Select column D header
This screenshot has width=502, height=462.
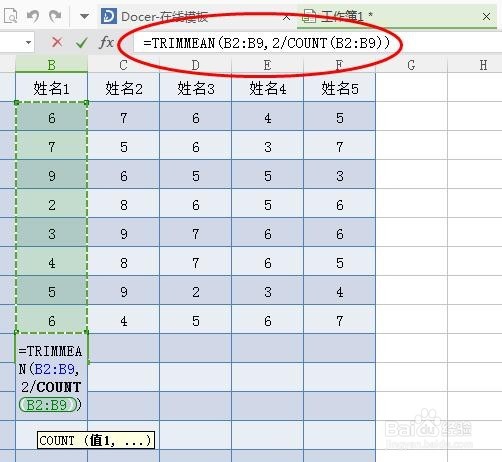coord(196,65)
